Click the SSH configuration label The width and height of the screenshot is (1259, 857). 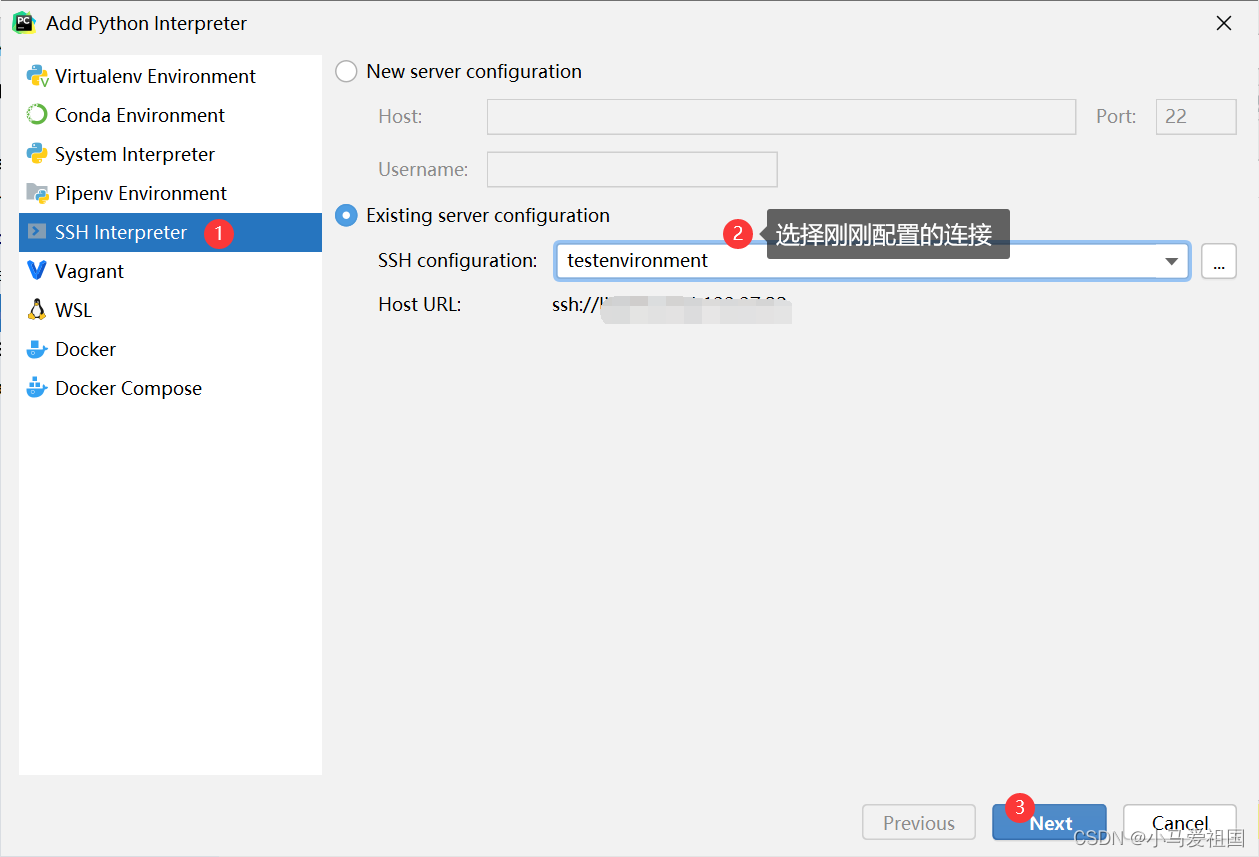[457, 261]
